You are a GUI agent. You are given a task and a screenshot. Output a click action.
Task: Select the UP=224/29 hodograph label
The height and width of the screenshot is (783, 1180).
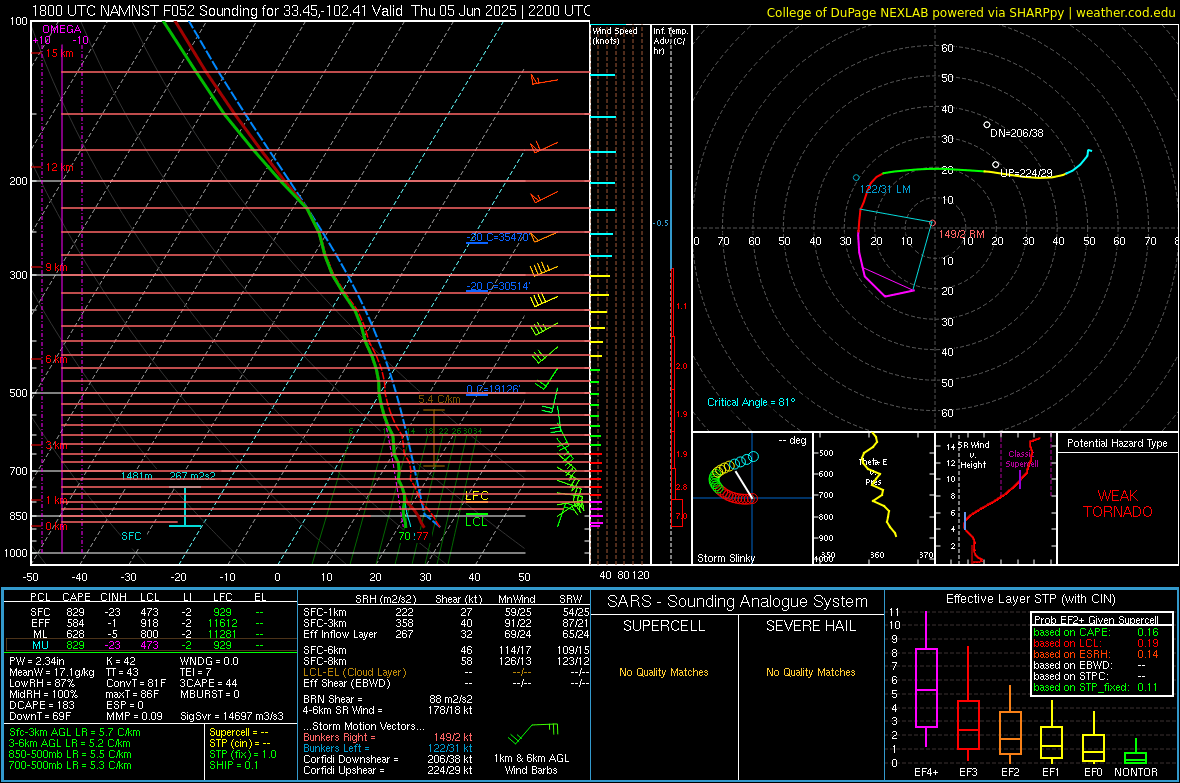pyautogui.click(x=1026, y=173)
